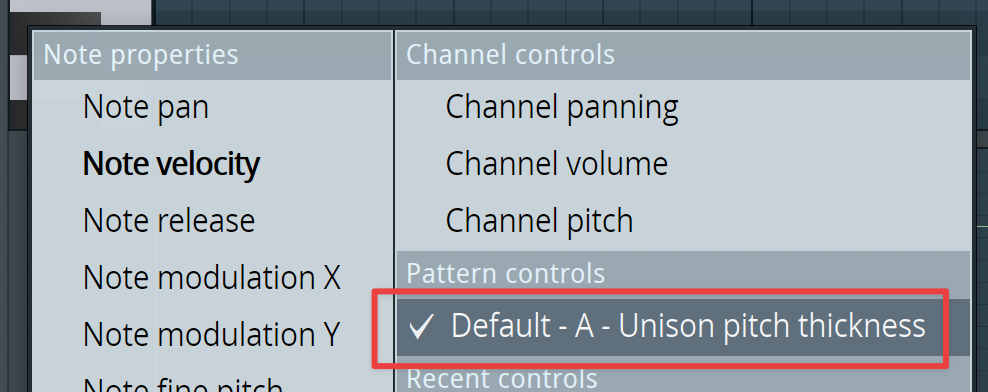This screenshot has height=392, width=988.
Task: Click empty space right of Channel pitch
Action: 800,221
